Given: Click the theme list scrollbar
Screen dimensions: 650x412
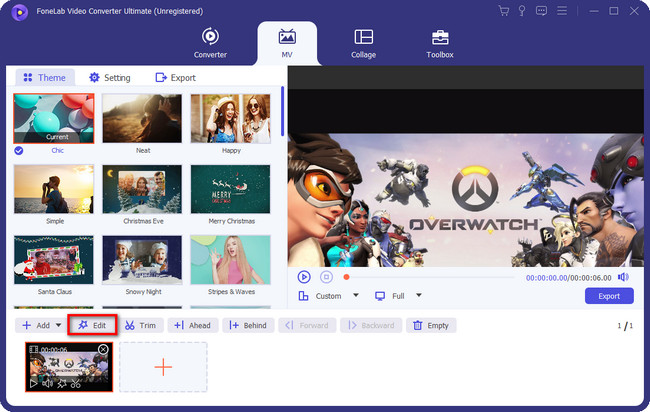Looking at the screenshot, I should pos(282,111).
